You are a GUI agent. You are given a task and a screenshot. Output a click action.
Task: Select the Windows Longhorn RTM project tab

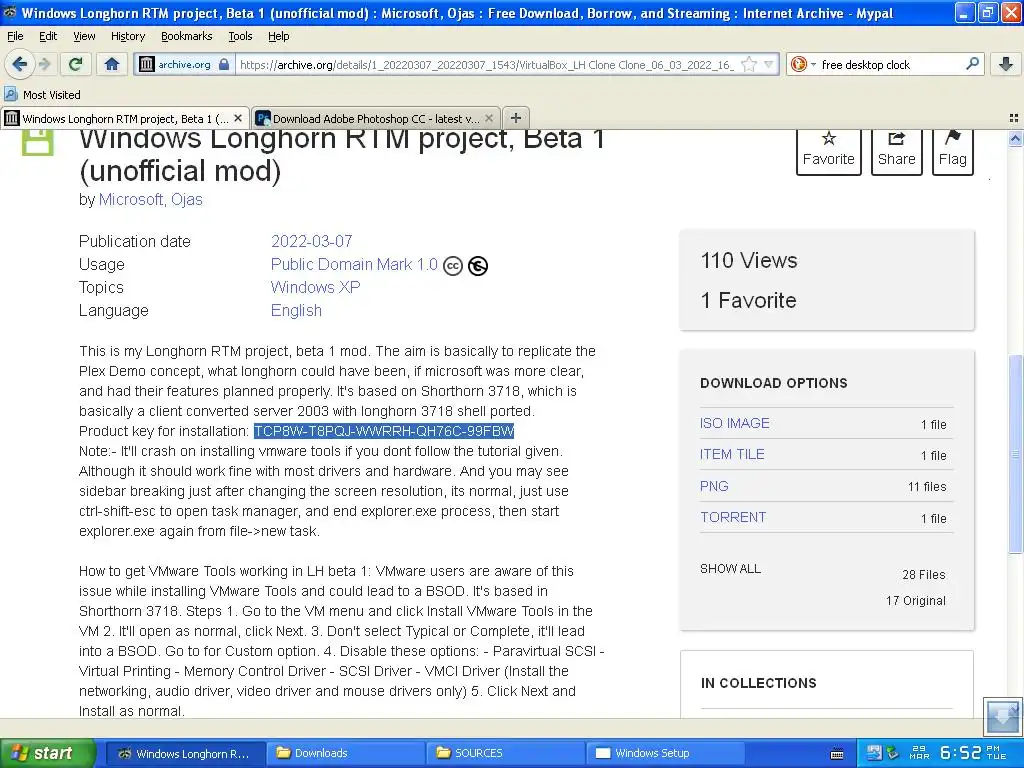(x=125, y=118)
